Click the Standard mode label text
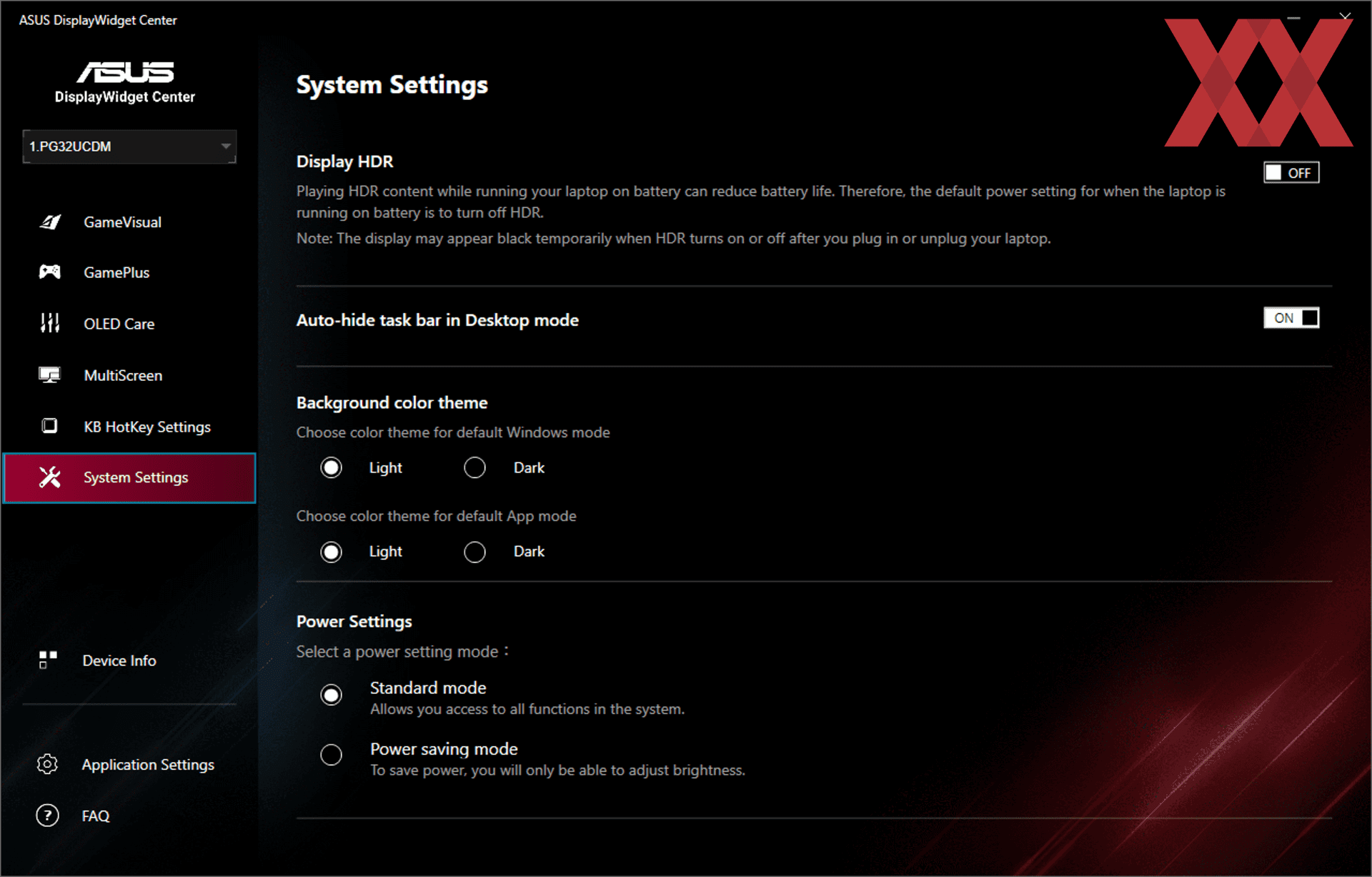Screen dimensions: 1372x877 click(428, 688)
